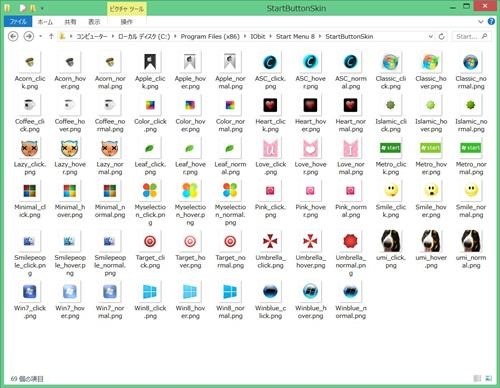This screenshot has width=500, height=388.
Task: Select the Coffee_hover.png file icon
Action: 70,105
